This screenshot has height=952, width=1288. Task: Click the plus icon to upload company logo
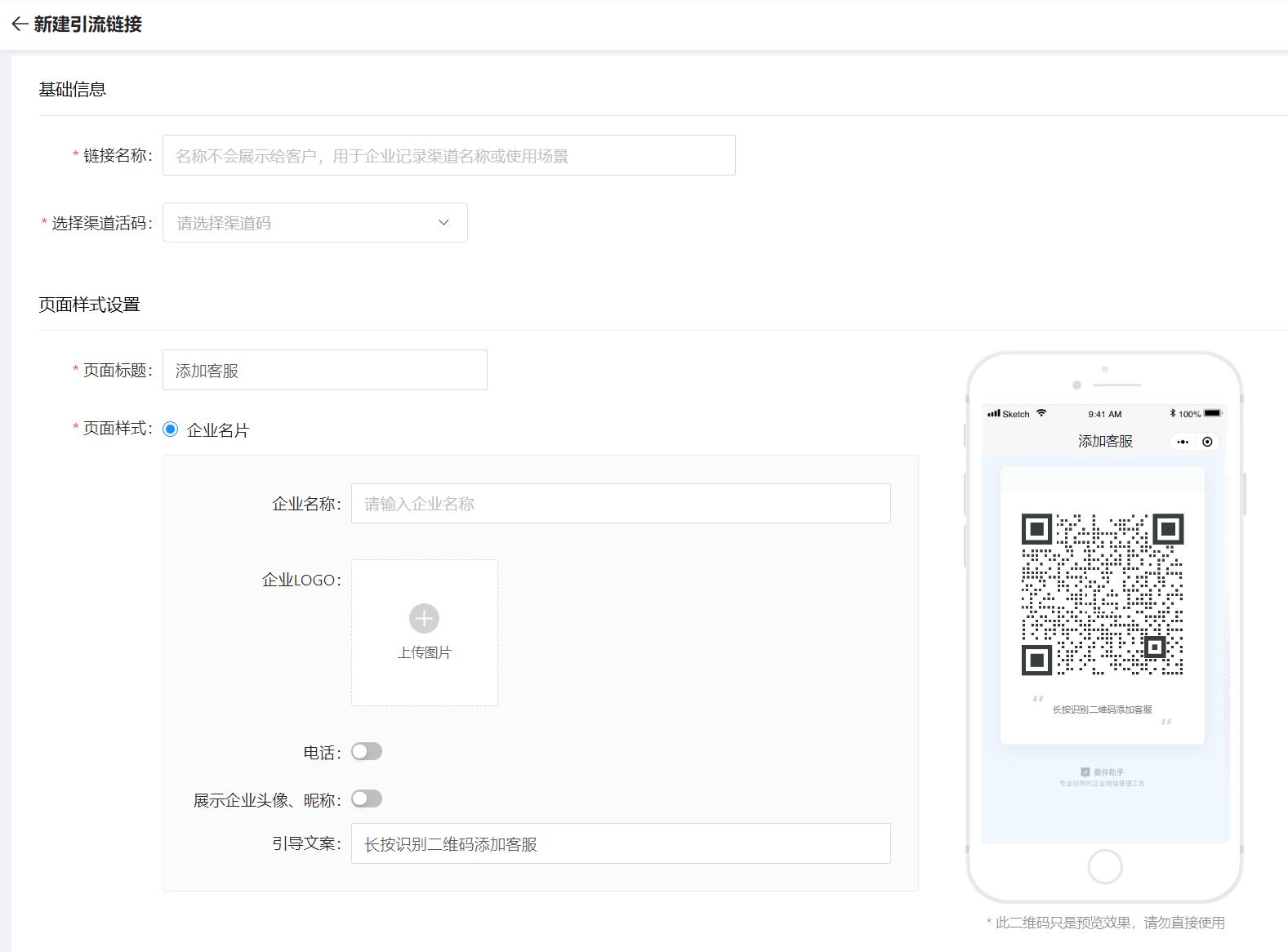(x=424, y=618)
